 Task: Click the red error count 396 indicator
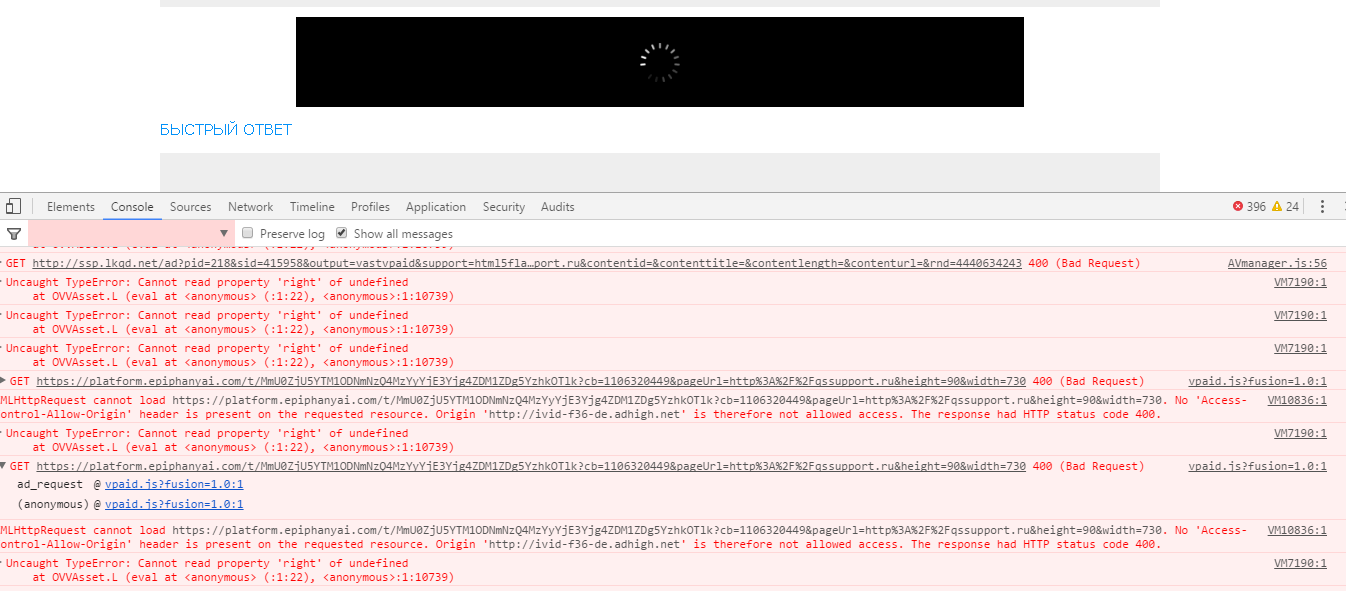(x=1249, y=207)
